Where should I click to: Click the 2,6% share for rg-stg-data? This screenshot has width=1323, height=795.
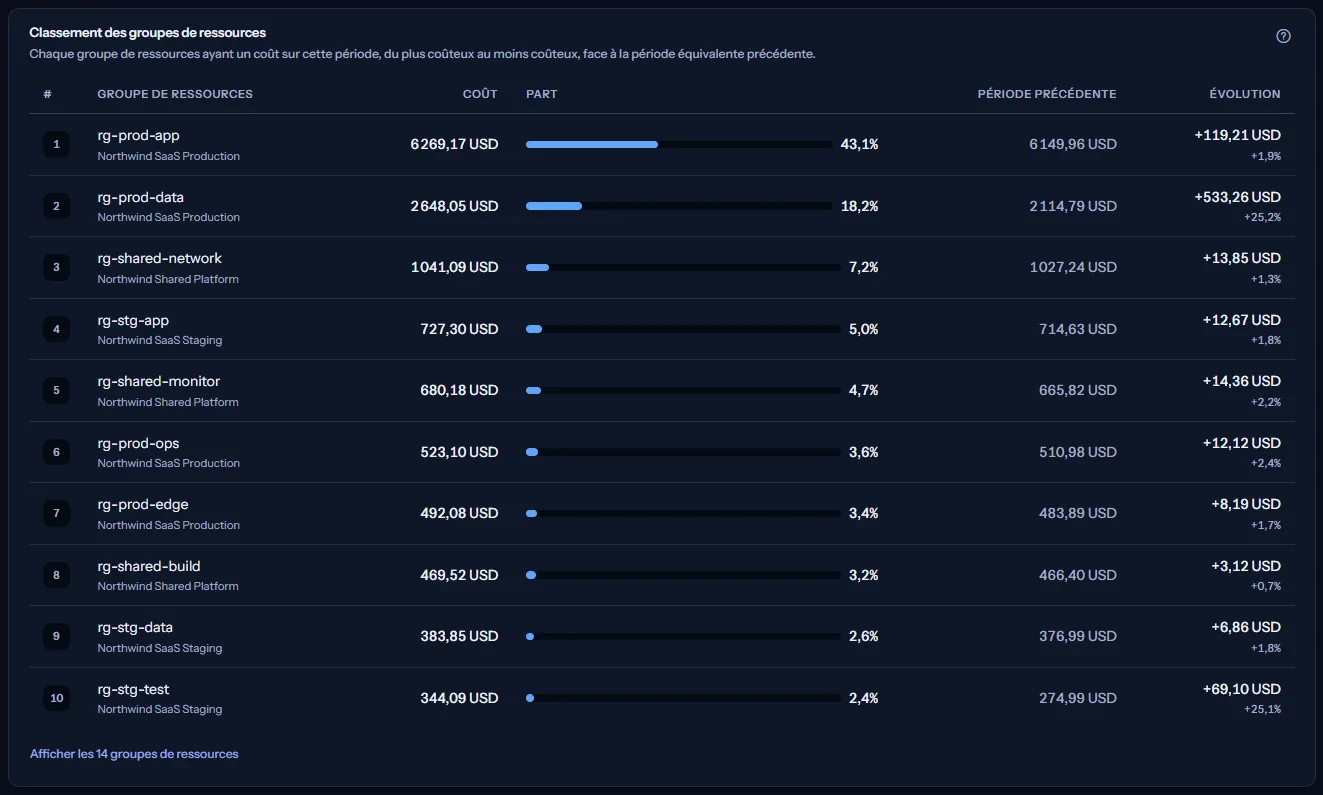[864, 636]
